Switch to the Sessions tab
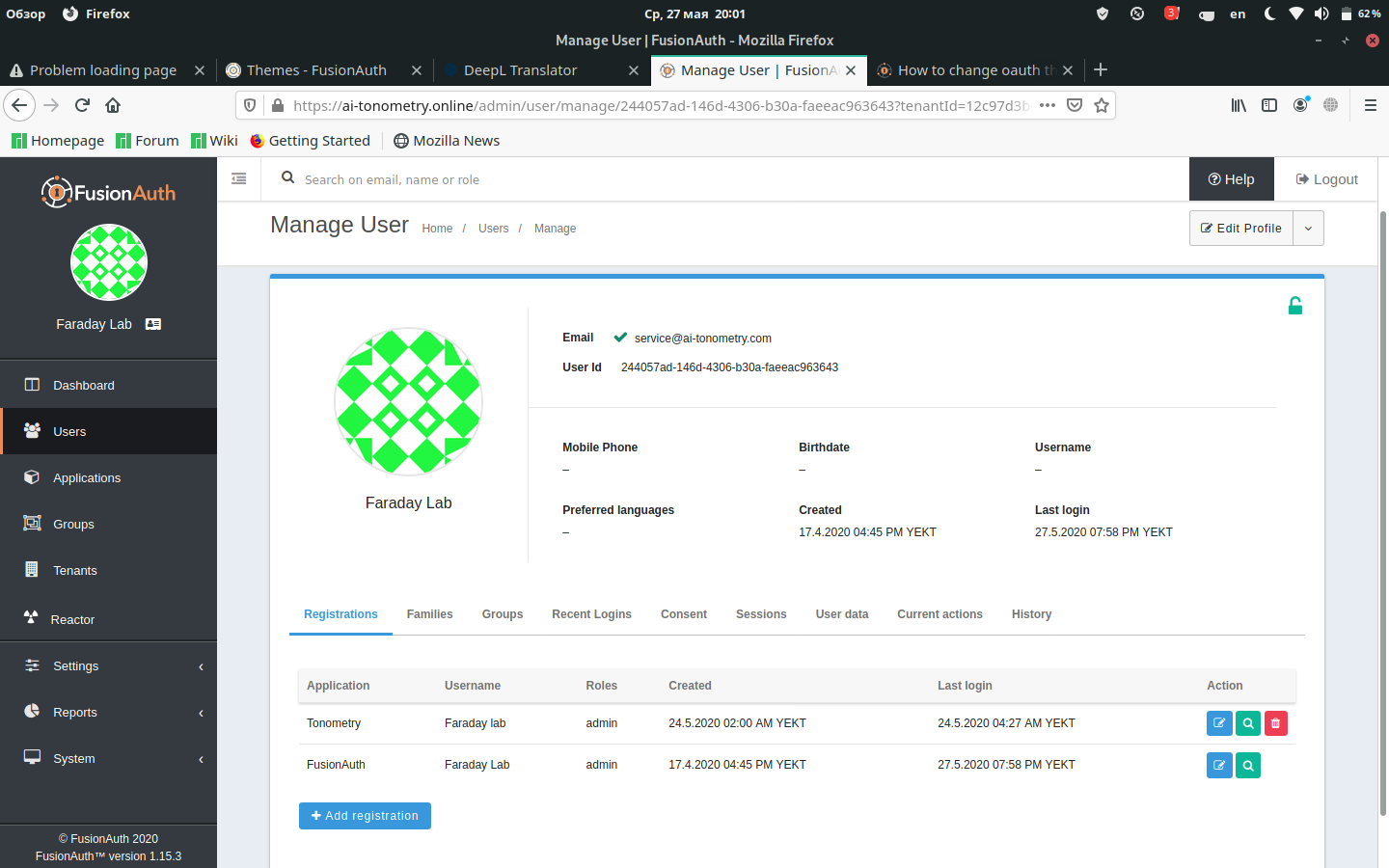The image size is (1389, 868). 761,614
